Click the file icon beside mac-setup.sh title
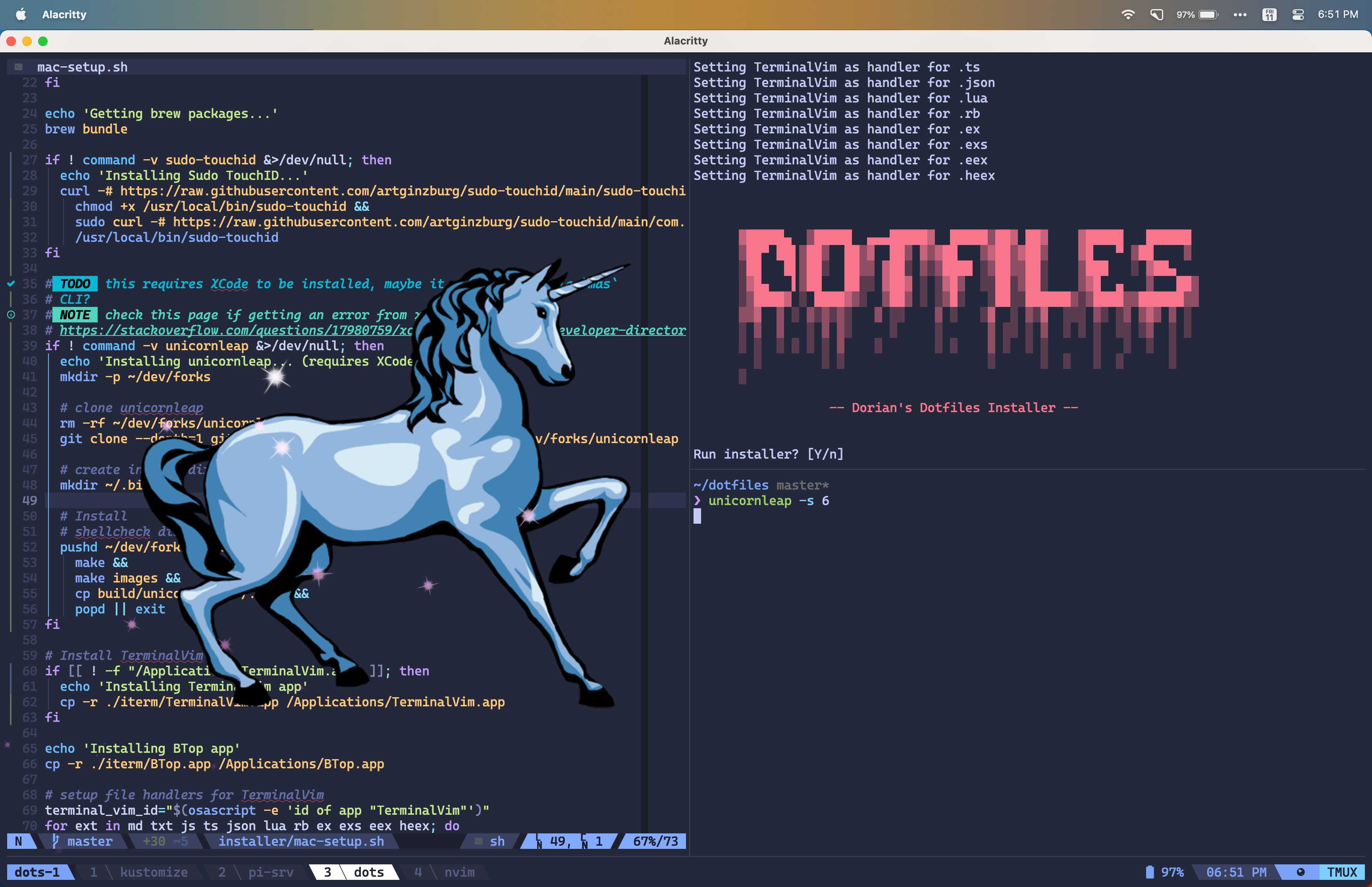The width and height of the screenshot is (1372, 887). tap(18, 66)
